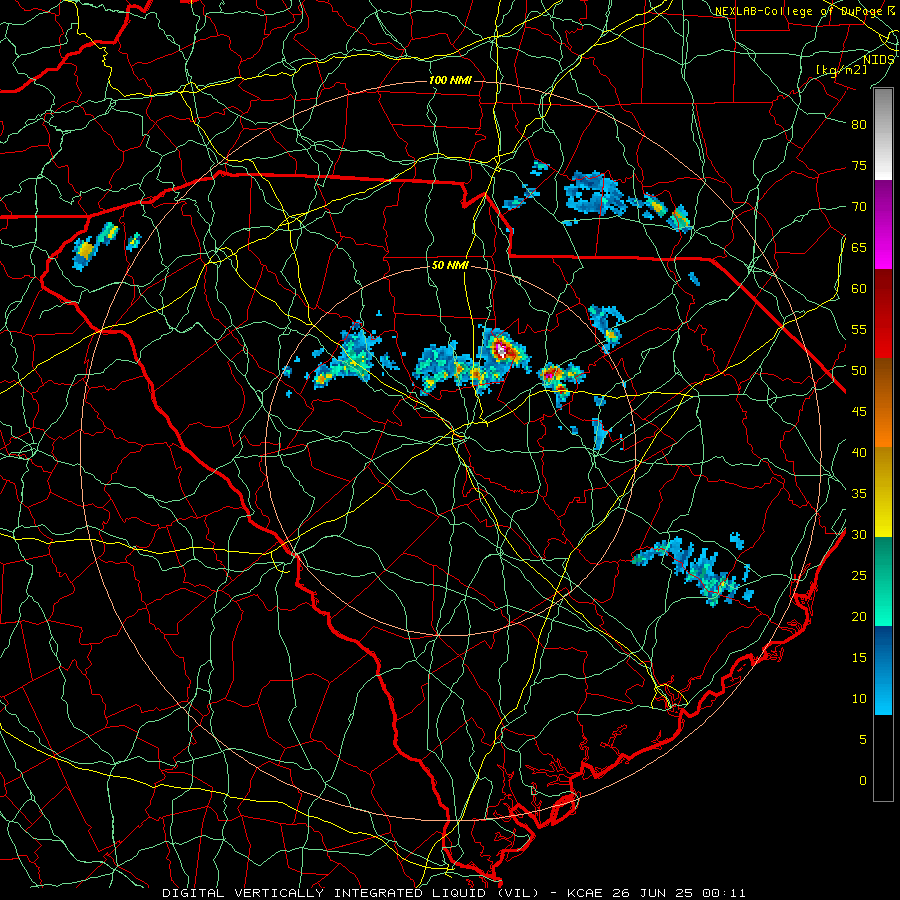
Task: Click the legend value "65"
Action: point(859,248)
